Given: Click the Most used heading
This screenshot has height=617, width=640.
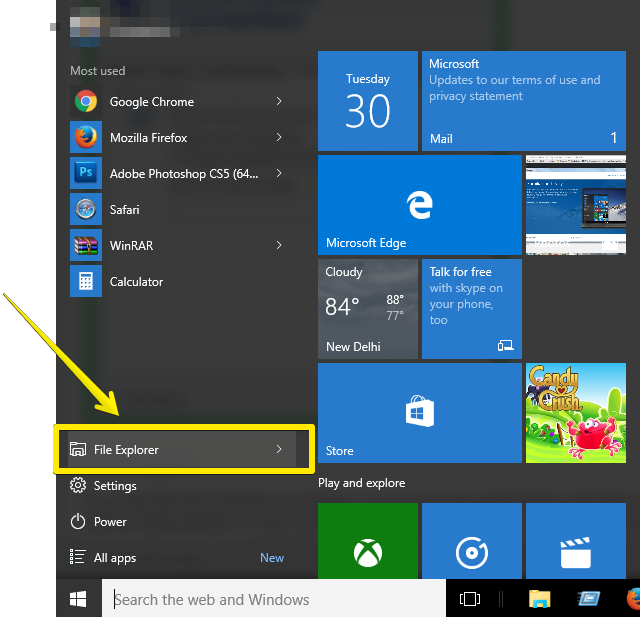Looking at the screenshot, I should click(98, 71).
